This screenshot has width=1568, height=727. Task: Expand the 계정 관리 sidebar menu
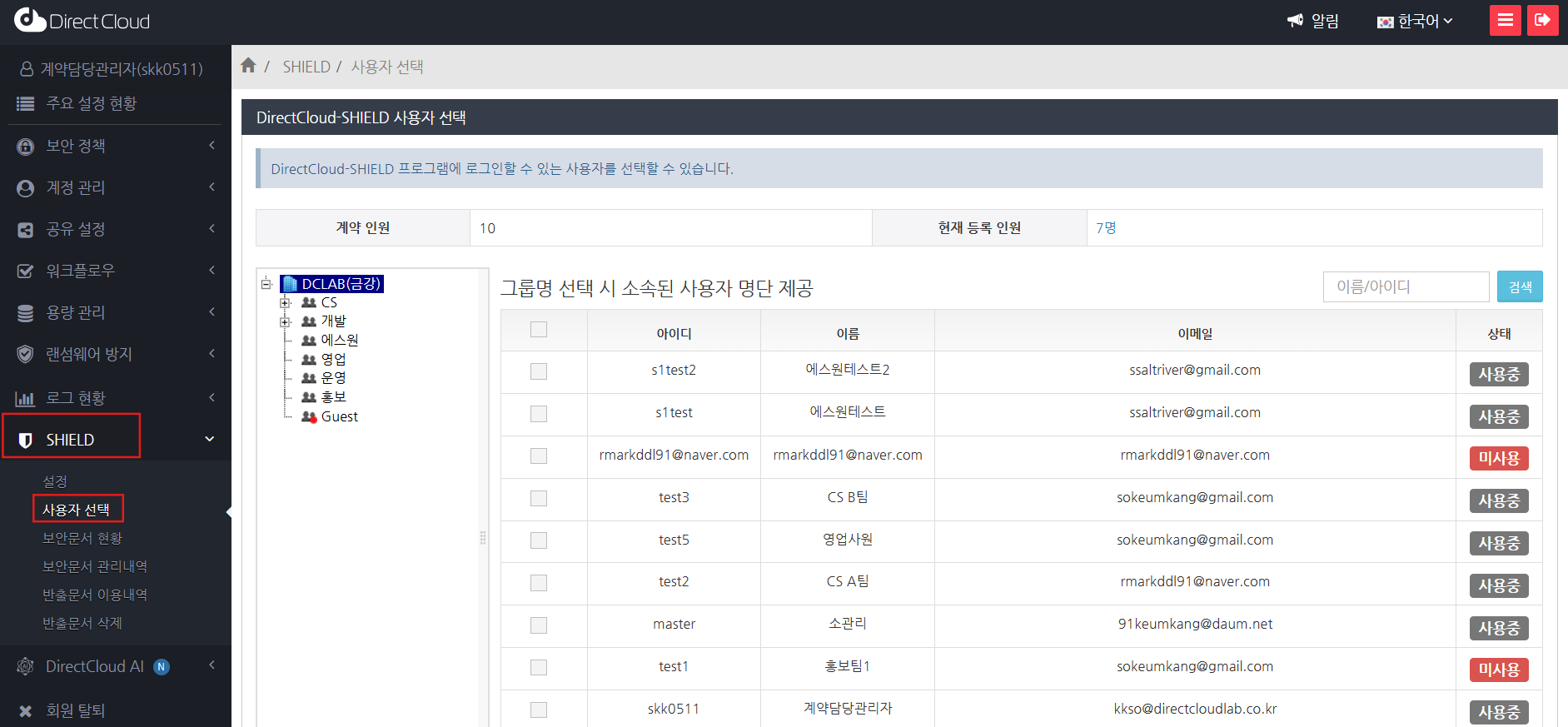tap(212, 187)
